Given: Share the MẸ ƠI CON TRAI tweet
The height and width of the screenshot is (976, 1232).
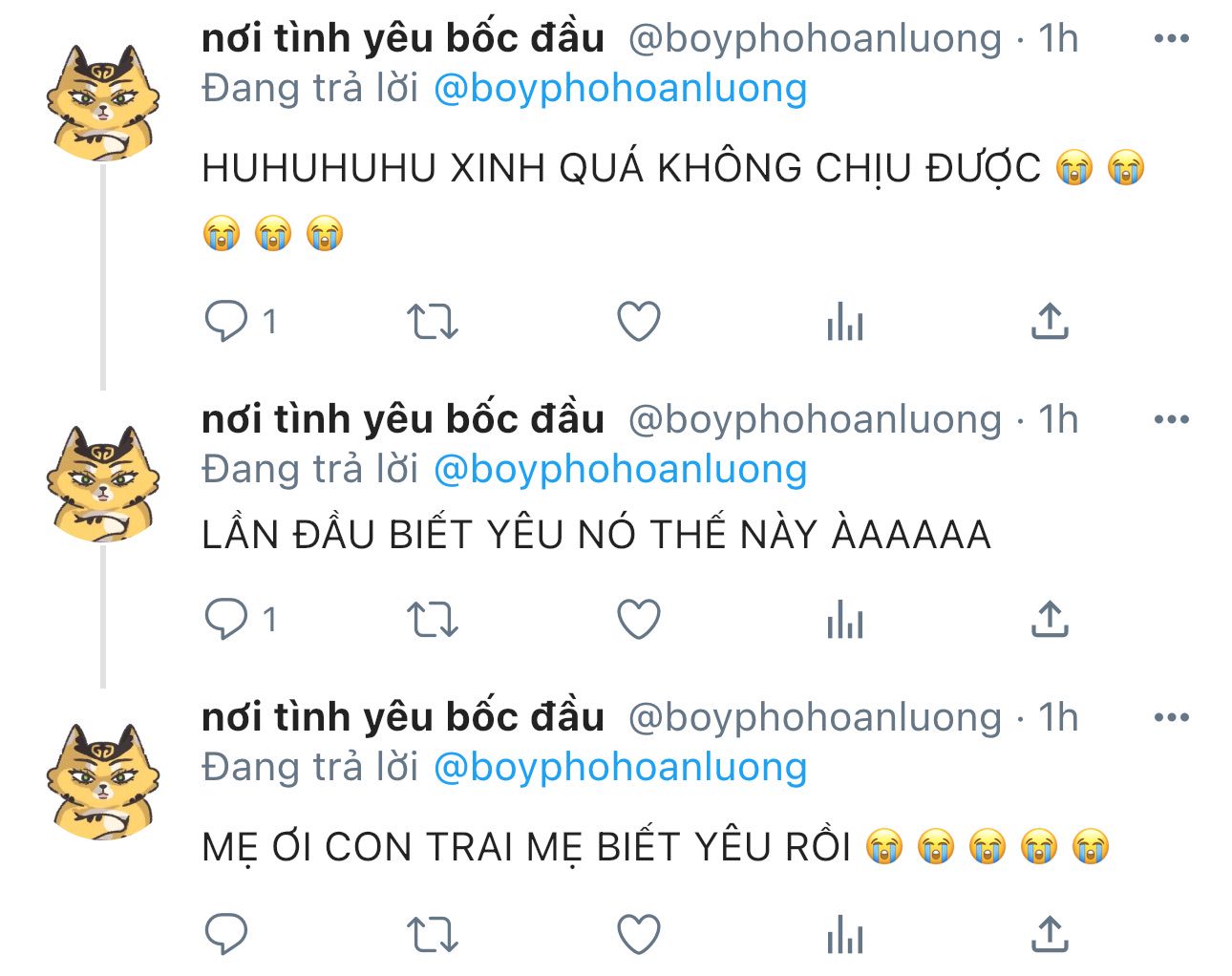Looking at the screenshot, I should 1050,934.
